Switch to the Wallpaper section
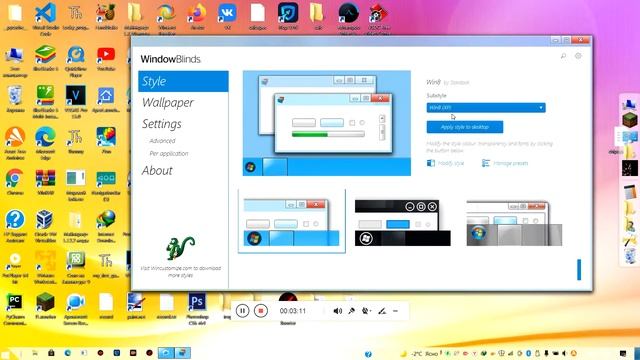Viewport: 640px width, 360px height. pyautogui.click(x=168, y=102)
